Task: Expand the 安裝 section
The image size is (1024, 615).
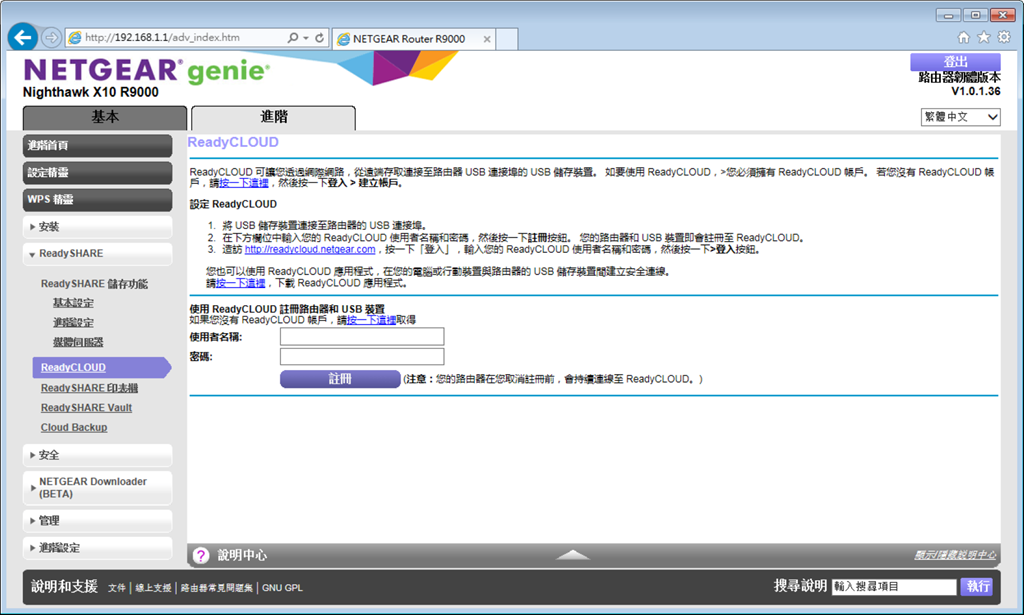Action: point(97,227)
